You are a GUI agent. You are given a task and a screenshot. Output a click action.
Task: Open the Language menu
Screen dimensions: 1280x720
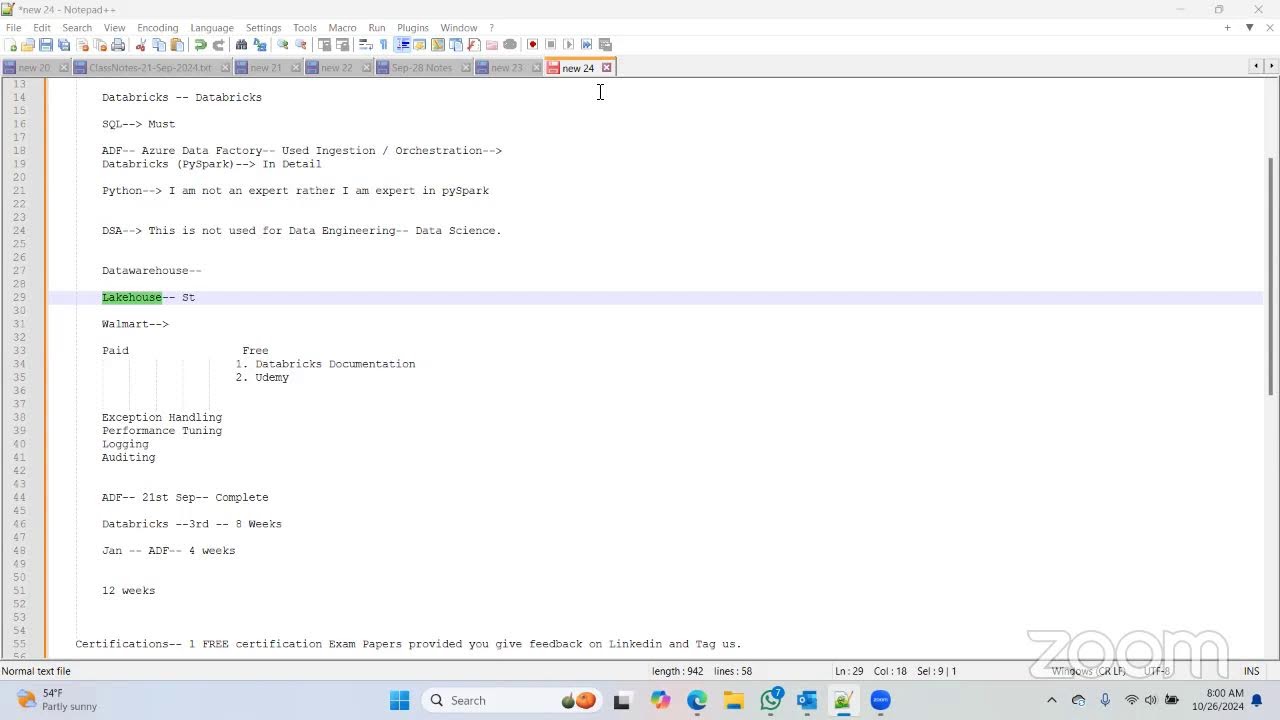tap(211, 28)
